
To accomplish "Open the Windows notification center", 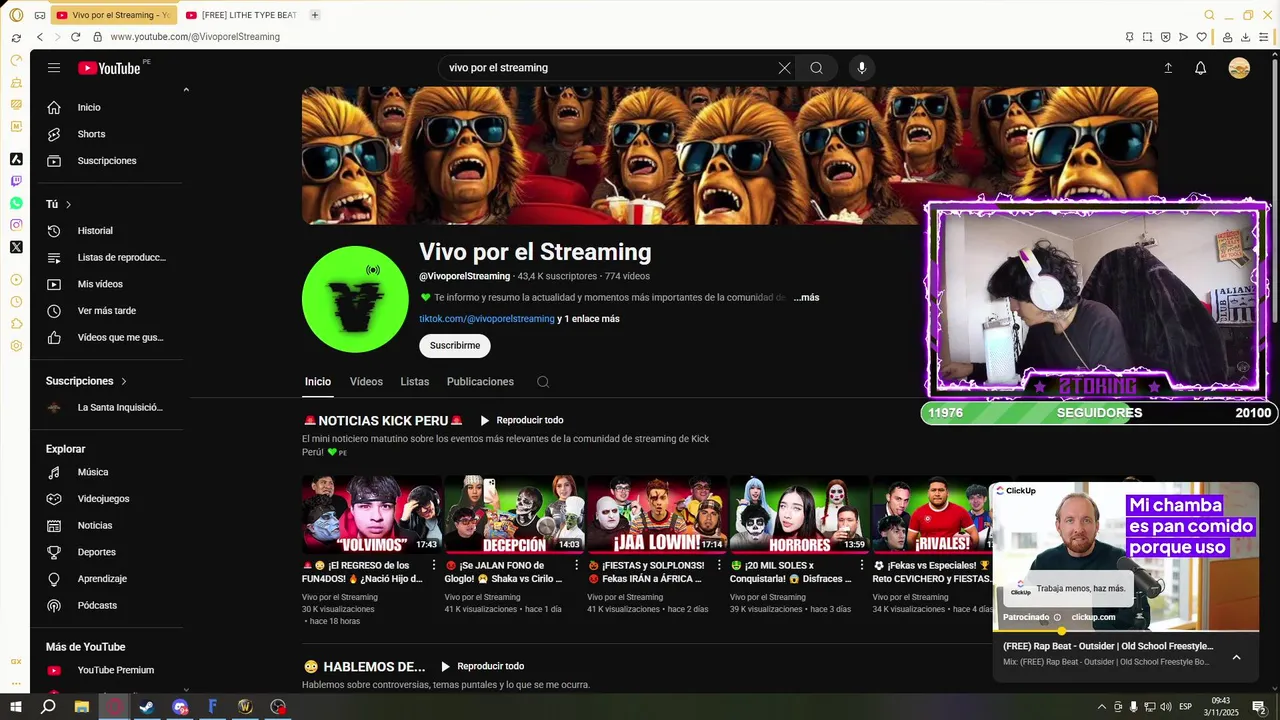I will pos(1259,706).
